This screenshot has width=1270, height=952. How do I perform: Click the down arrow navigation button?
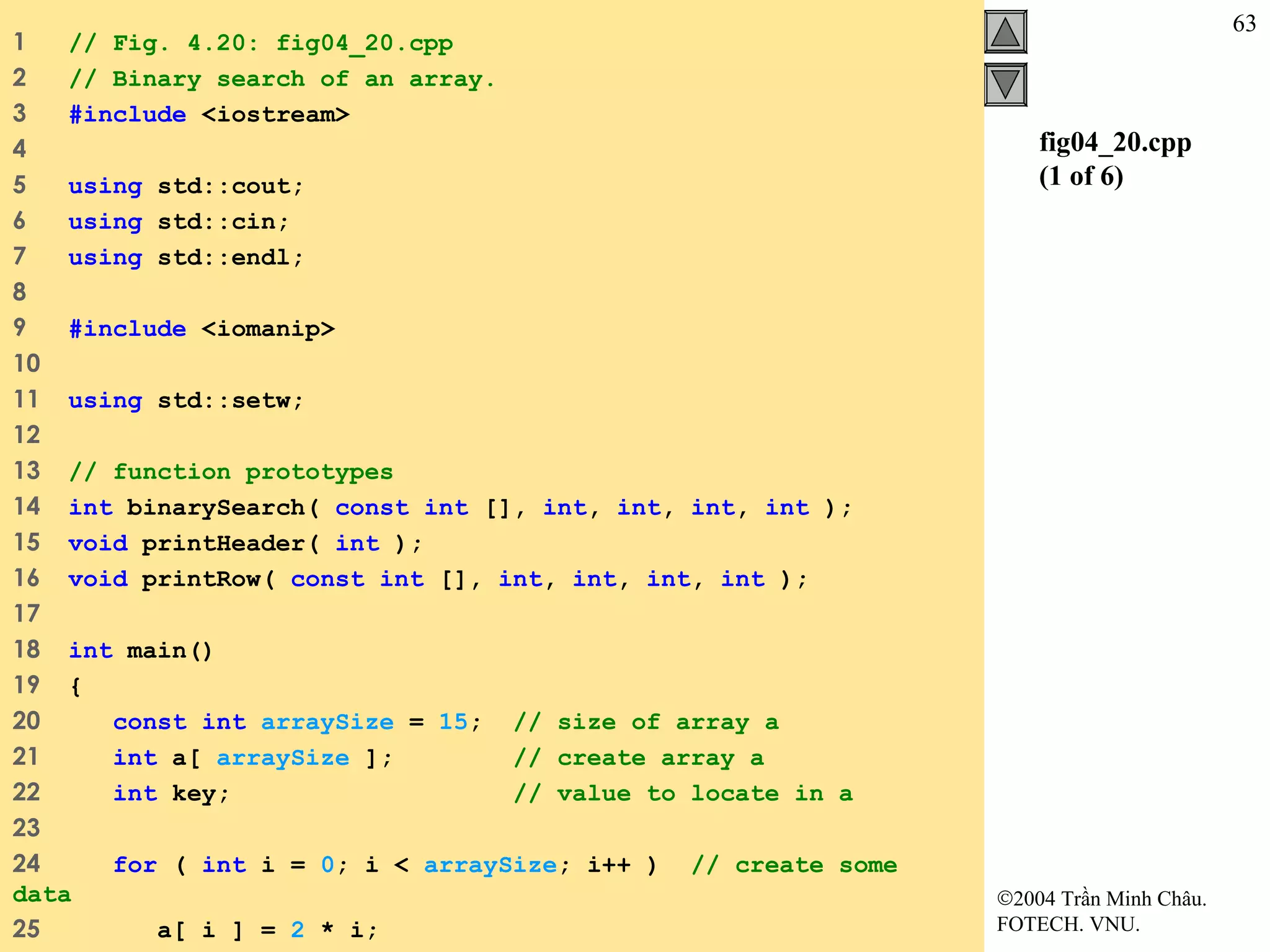click(1005, 84)
